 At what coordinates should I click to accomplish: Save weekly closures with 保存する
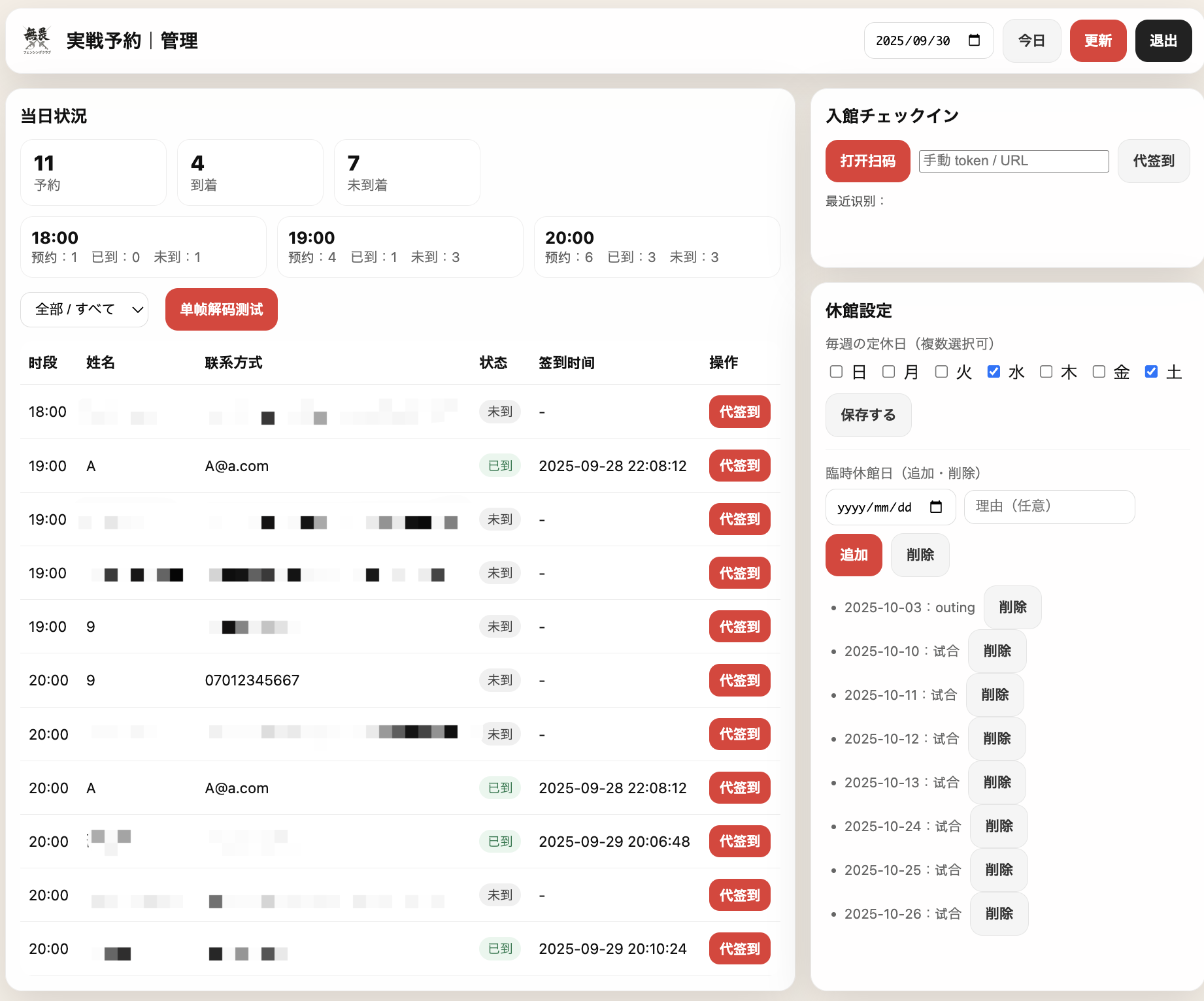(x=868, y=415)
